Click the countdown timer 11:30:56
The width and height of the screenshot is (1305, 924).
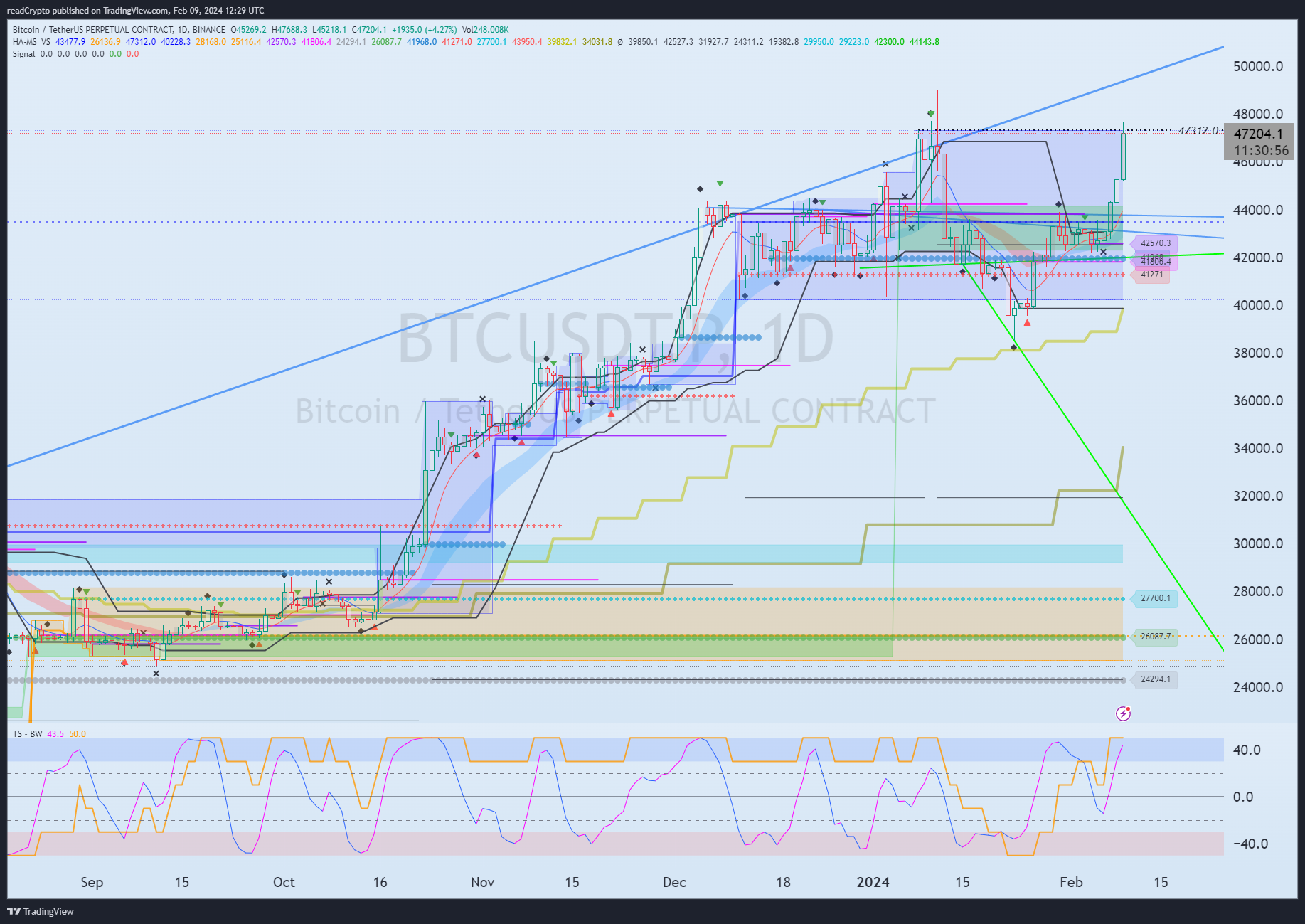point(1261,150)
